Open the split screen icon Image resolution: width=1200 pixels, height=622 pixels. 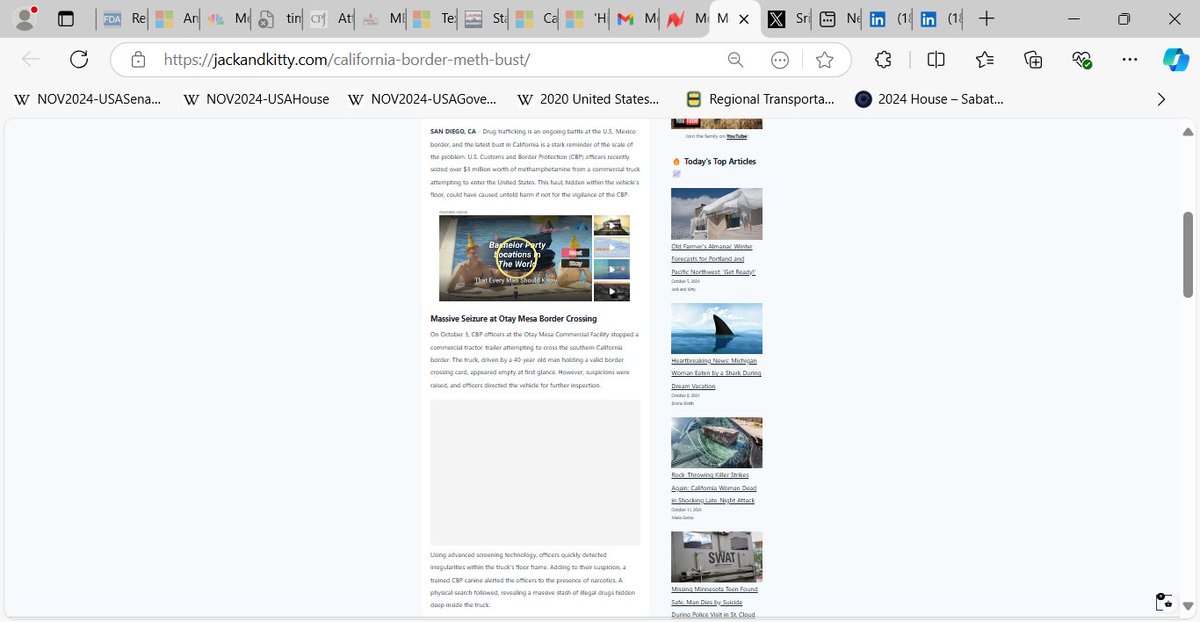pos(935,60)
